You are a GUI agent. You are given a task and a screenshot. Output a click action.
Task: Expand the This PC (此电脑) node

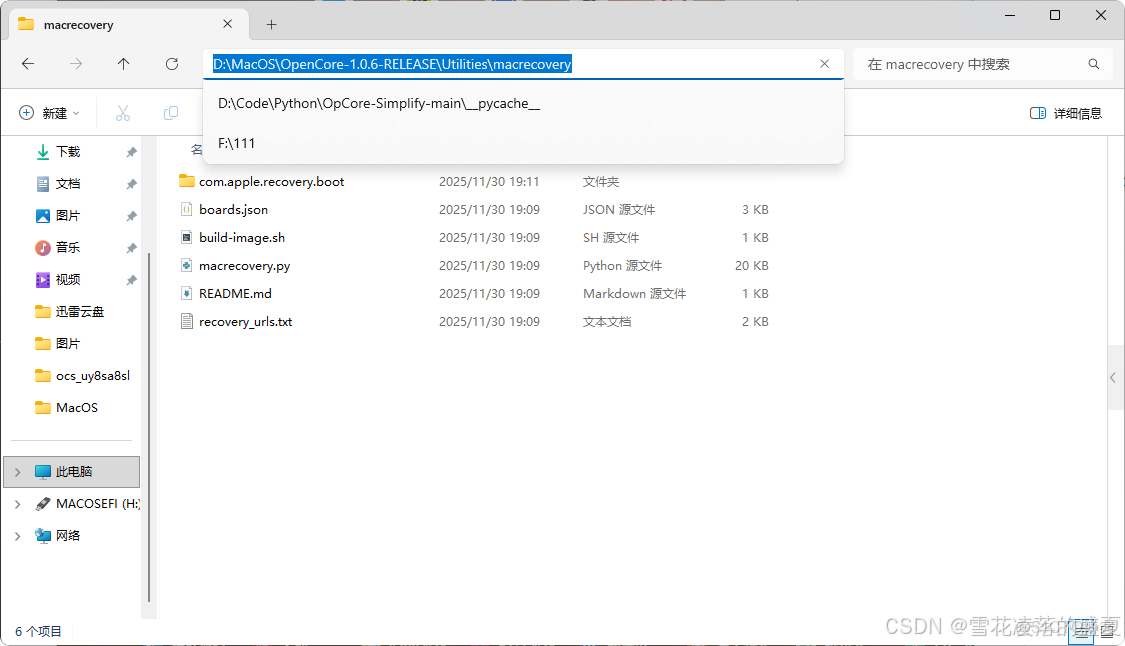tap(17, 472)
